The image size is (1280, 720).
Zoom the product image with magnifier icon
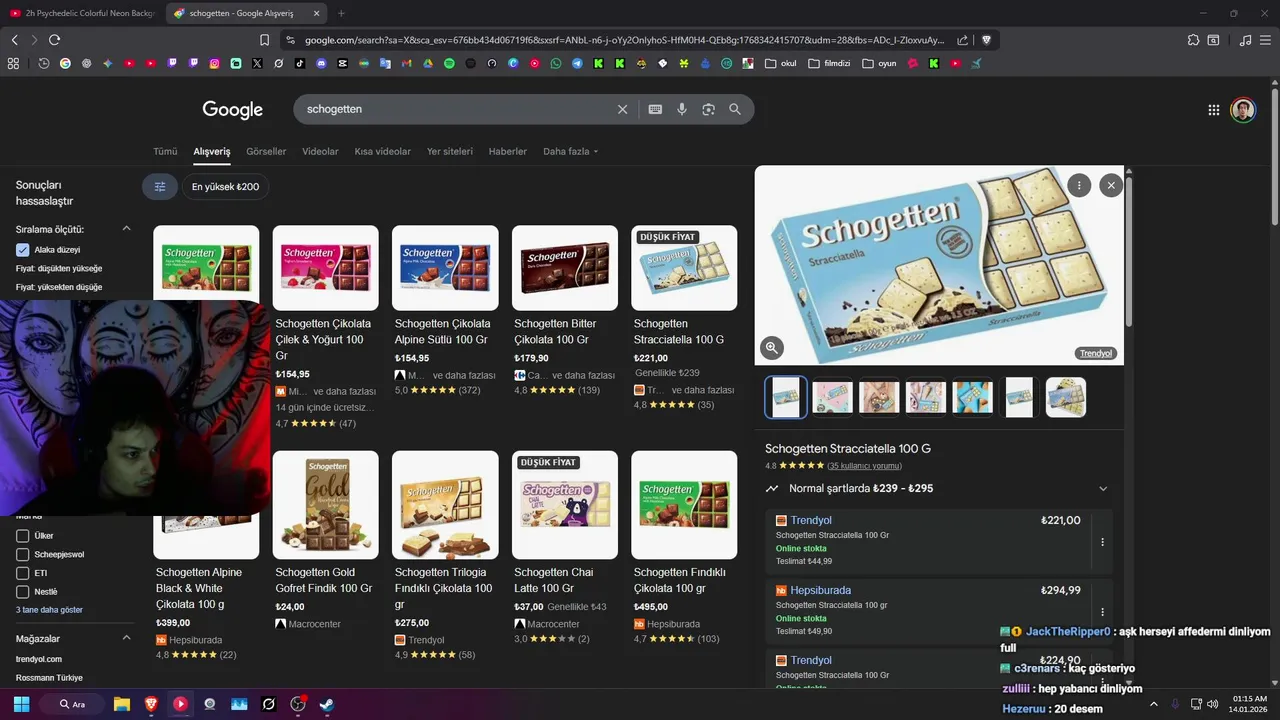click(x=772, y=348)
